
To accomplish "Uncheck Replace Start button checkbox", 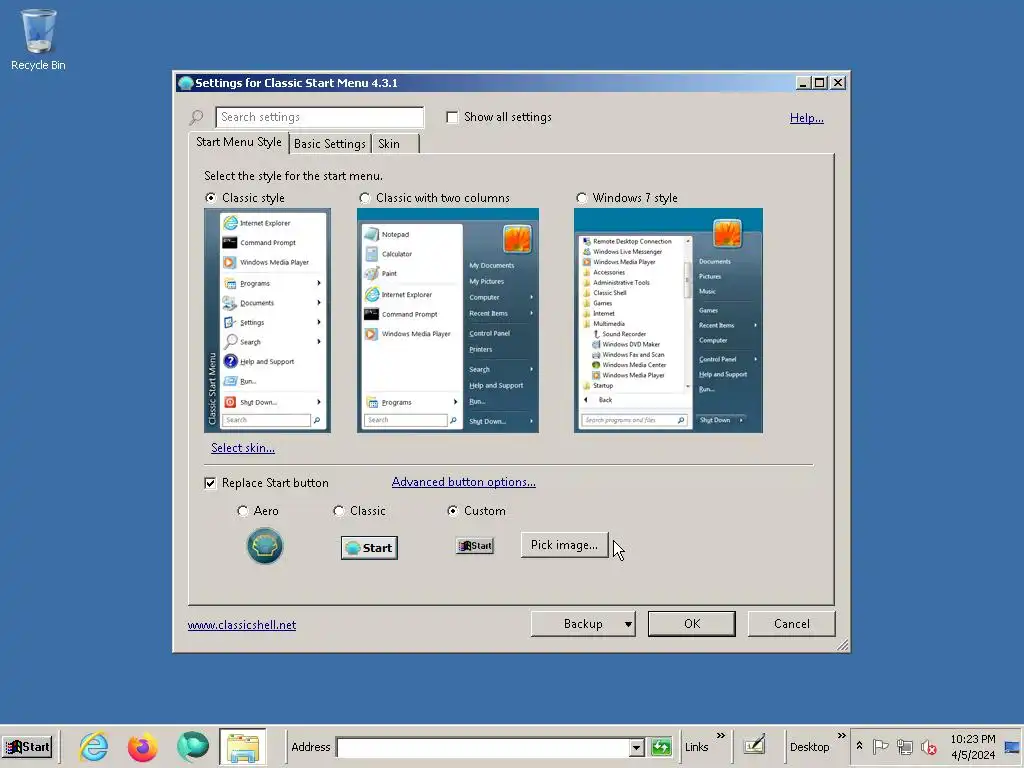I will [210, 483].
